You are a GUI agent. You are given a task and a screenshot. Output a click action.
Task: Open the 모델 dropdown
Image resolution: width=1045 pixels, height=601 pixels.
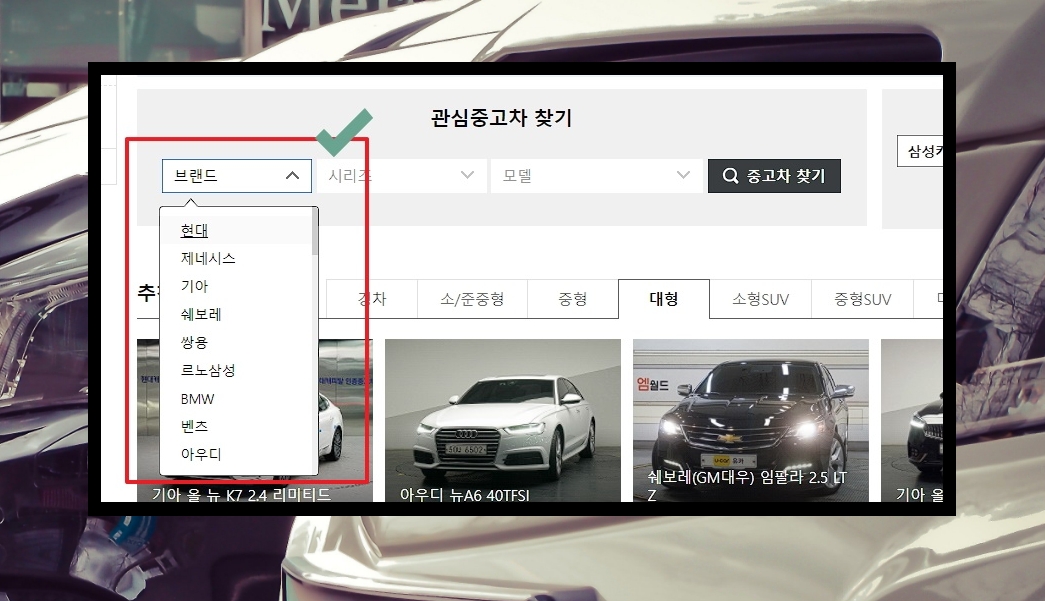click(596, 176)
